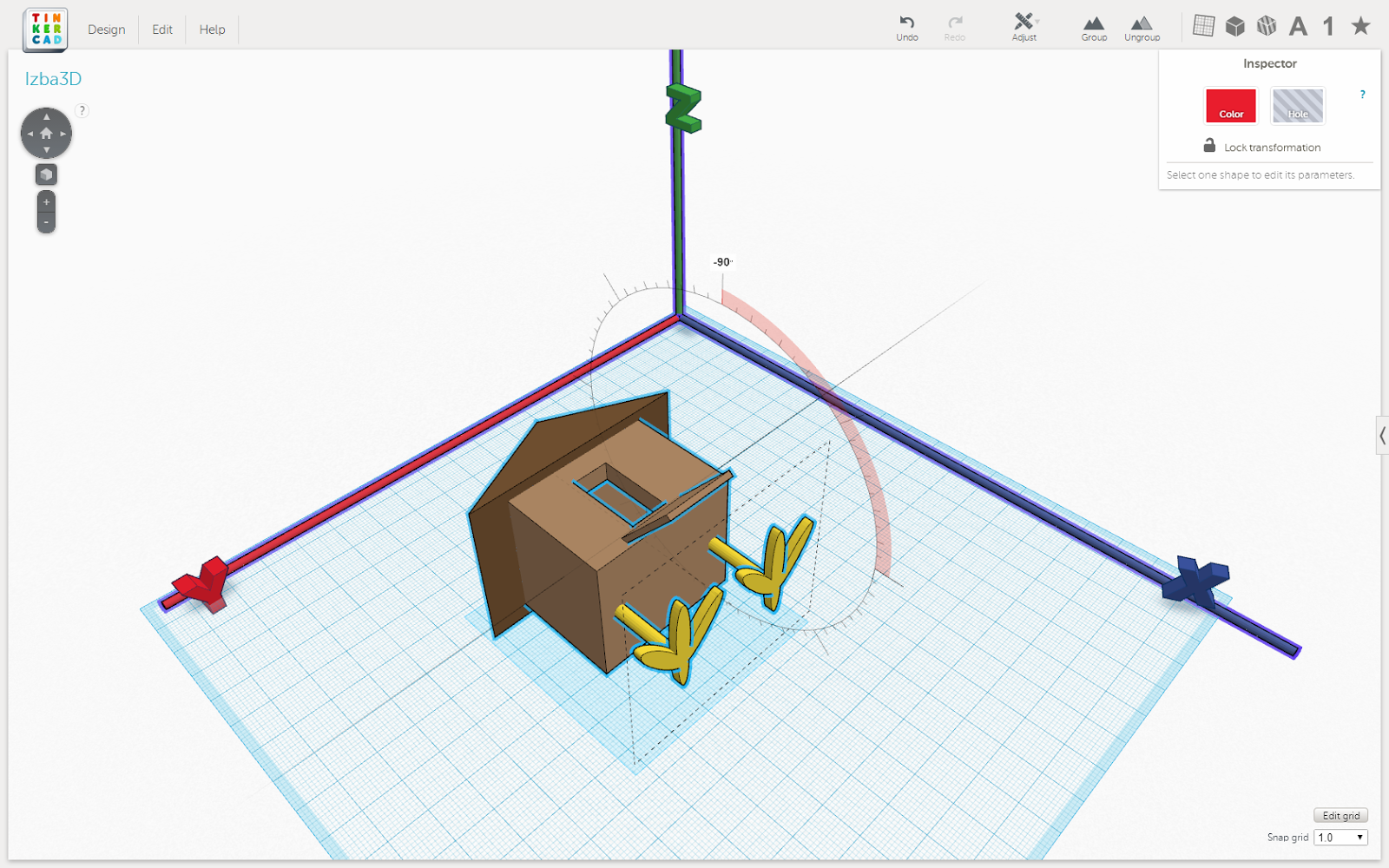
Task: Zoom in with the plus button
Action: pos(46,201)
